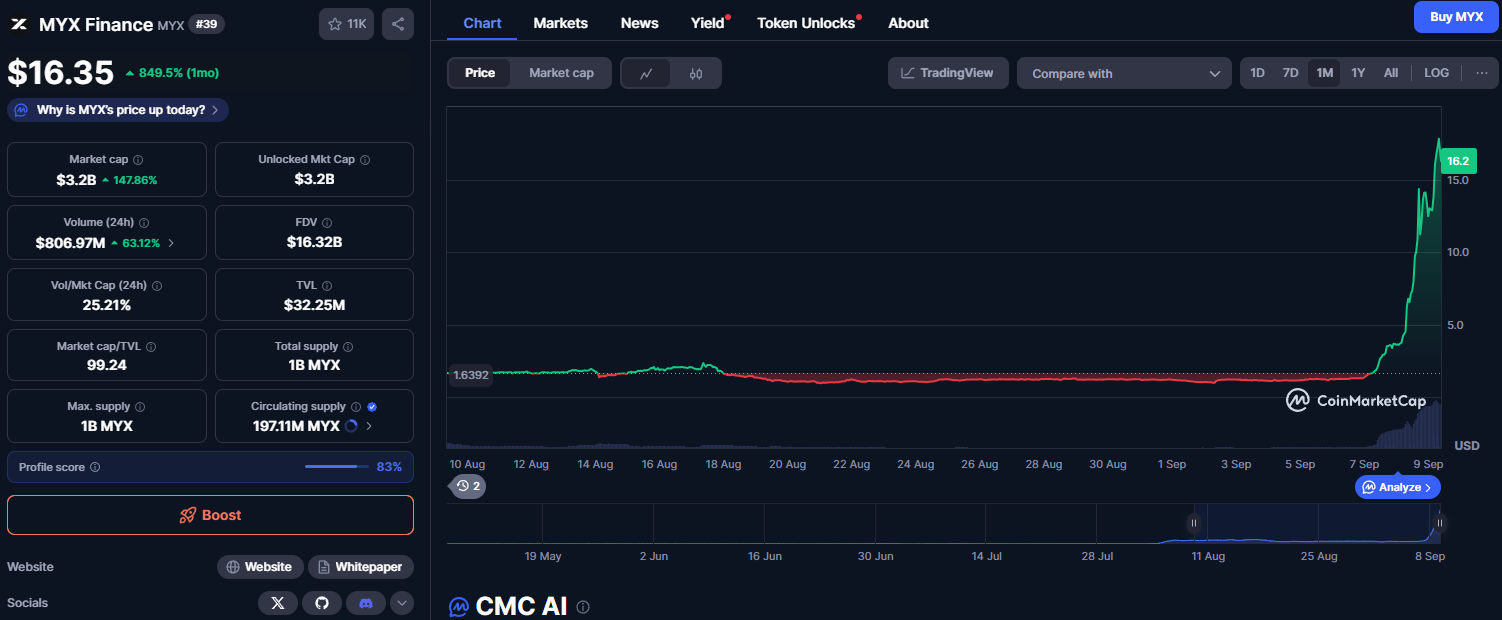Open the Yield tab
The width and height of the screenshot is (1502, 620).
point(709,23)
